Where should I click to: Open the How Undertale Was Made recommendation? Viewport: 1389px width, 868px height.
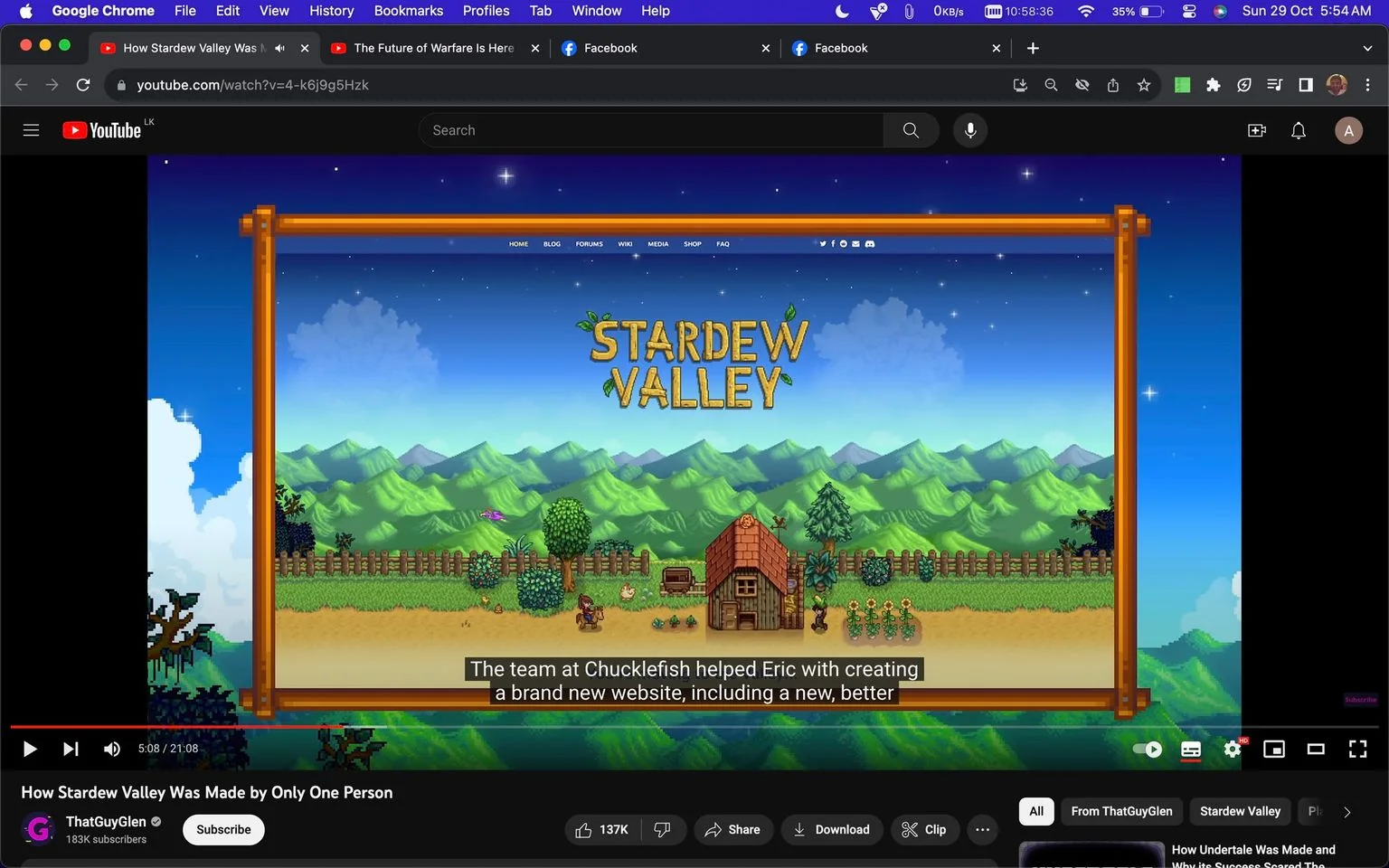1253,855
